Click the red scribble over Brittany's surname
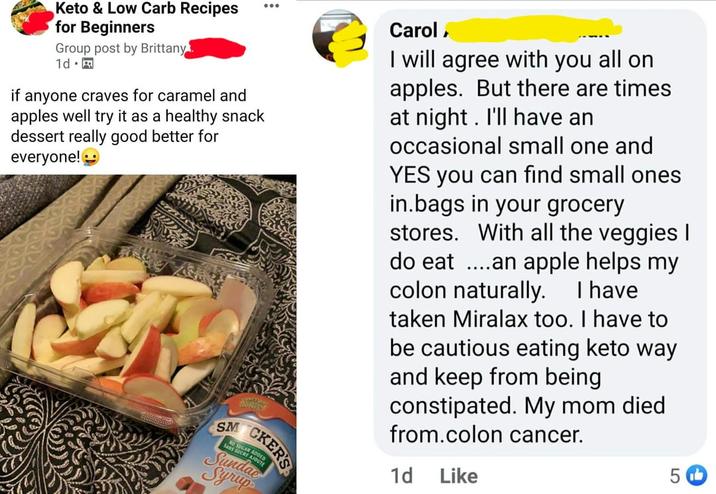This screenshot has height=494, width=716. (216, 48)
